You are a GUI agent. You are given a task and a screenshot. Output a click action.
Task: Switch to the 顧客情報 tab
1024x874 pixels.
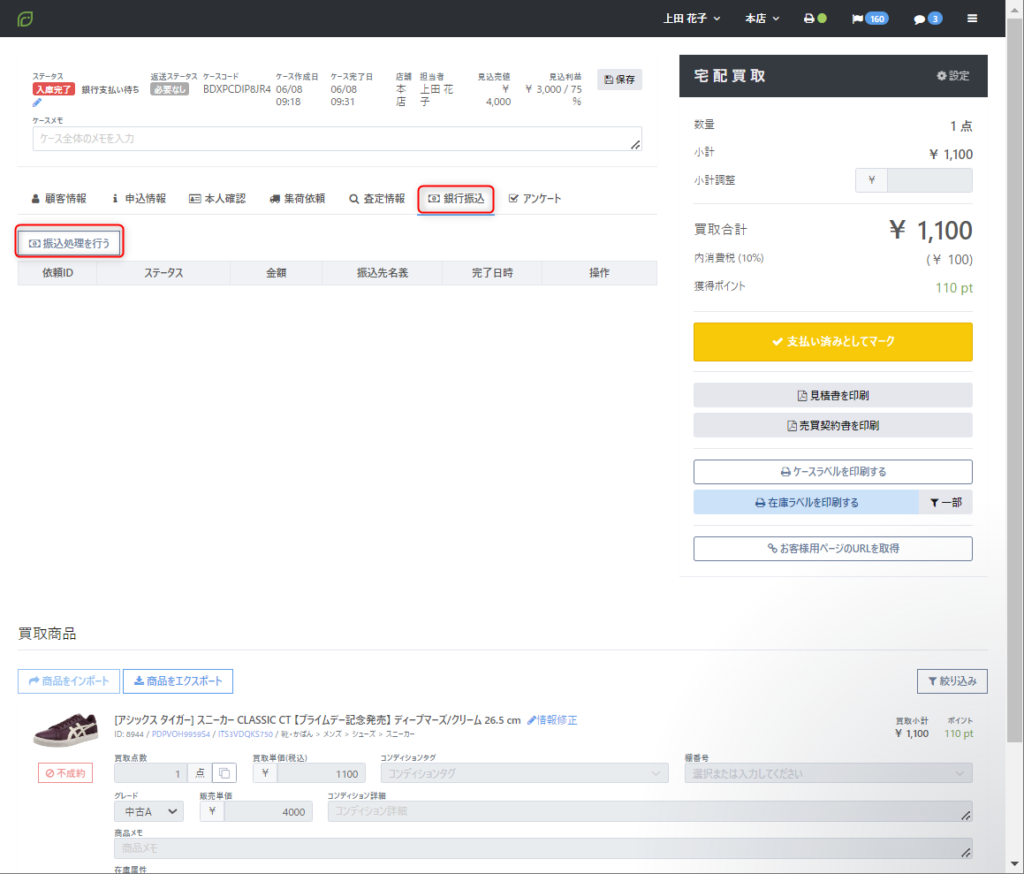coord(59,199)
